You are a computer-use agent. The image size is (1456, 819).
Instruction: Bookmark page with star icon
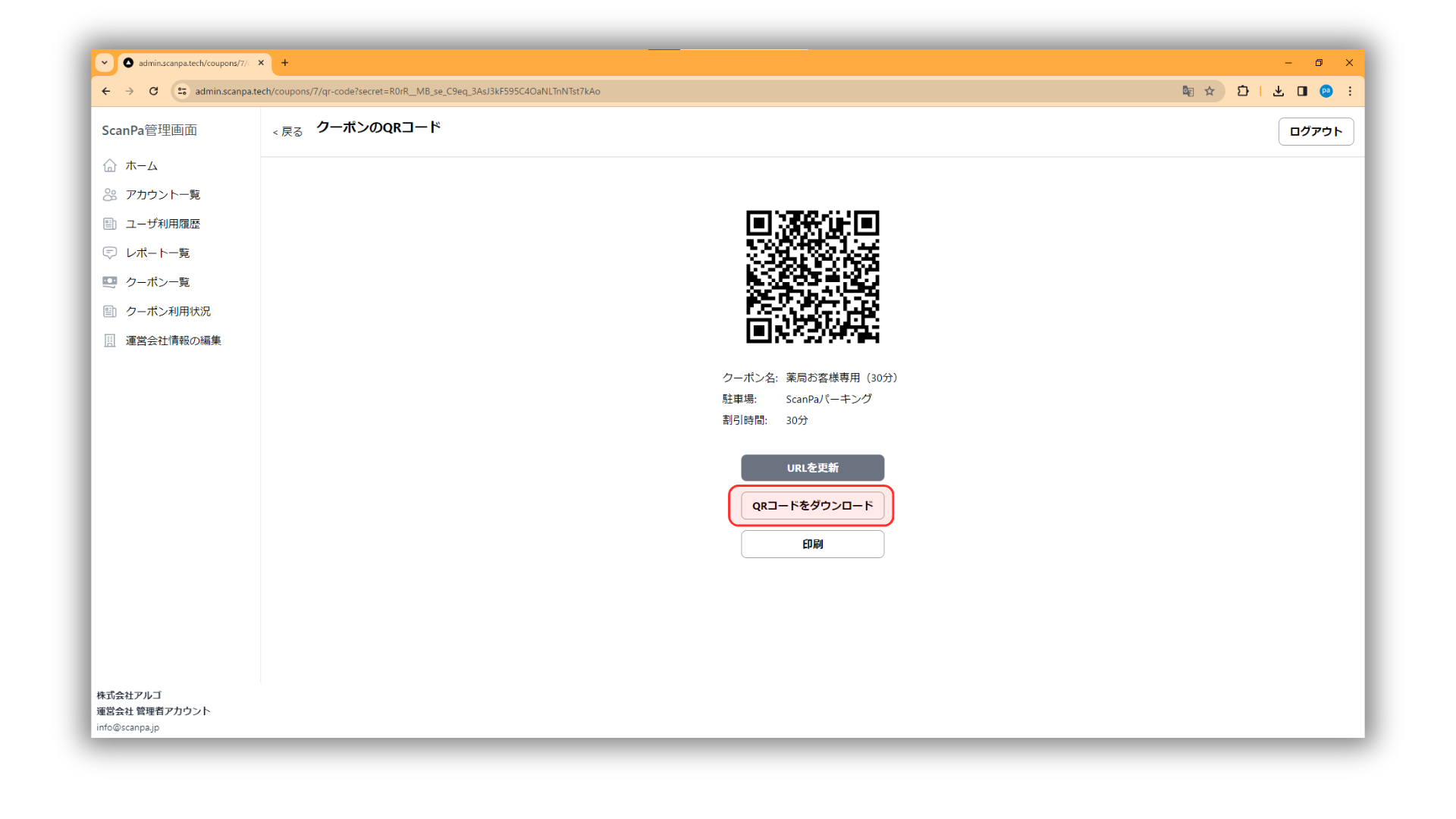coord(1210,91)
